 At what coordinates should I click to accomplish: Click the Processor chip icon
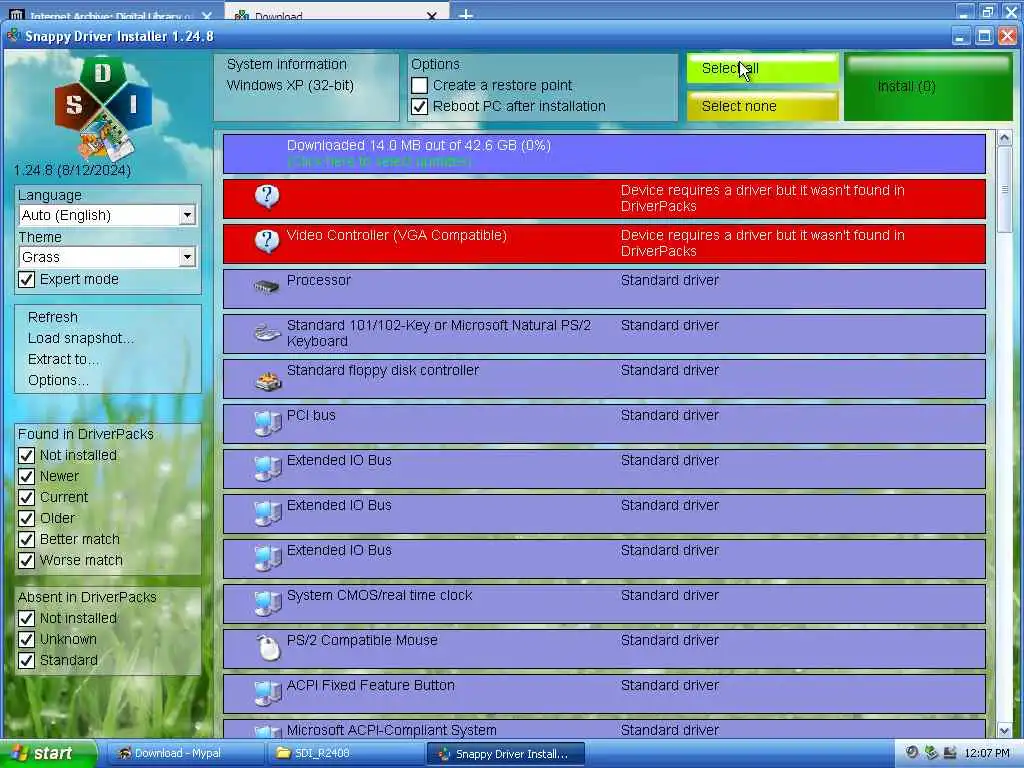click(x=266, y=286)
